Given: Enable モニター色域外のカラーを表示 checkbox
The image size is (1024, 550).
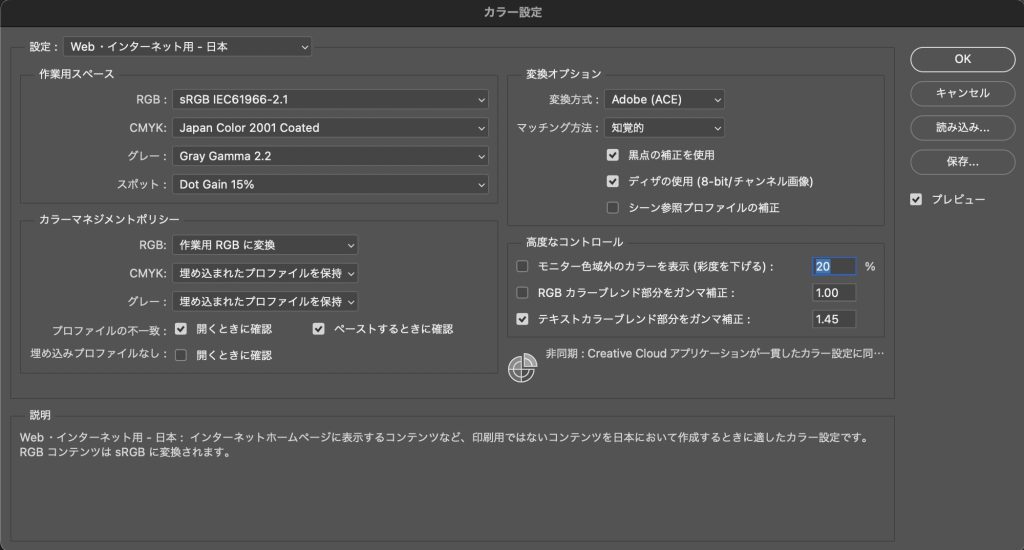Looking at the screenshot, I should pos(522,267).
